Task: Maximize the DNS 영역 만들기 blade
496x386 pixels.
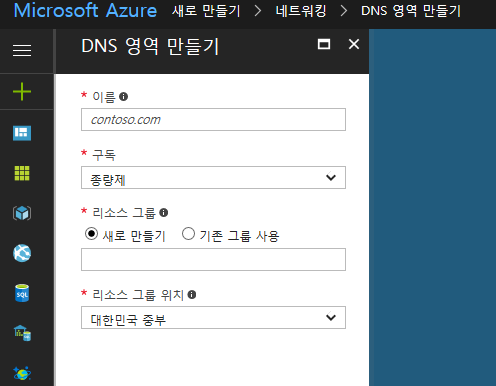Action: (324, 44)
